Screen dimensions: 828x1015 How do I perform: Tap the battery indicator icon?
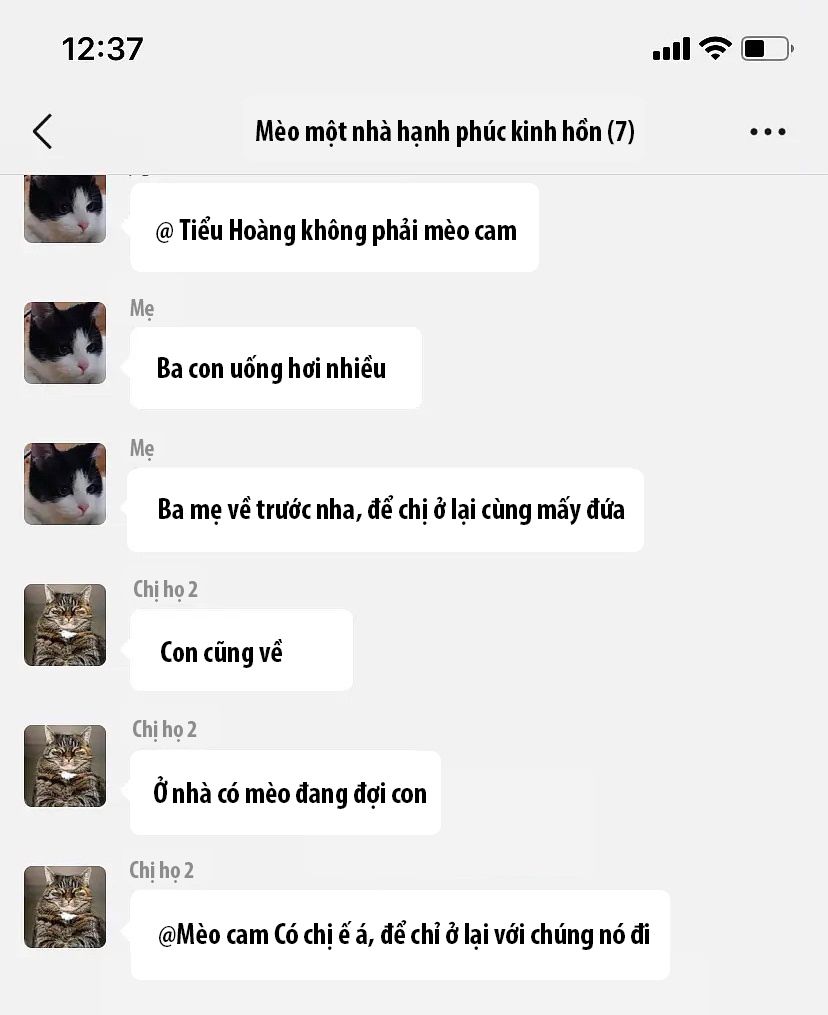tap(768, 49)
